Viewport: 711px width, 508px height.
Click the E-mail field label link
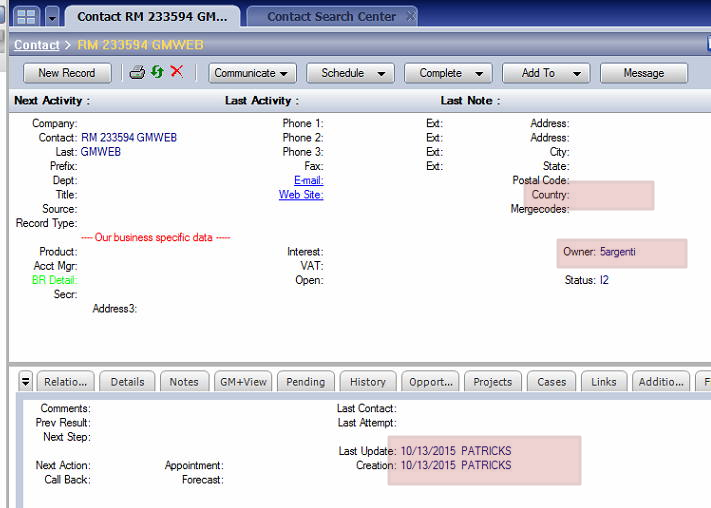click(x=308, y=180)
